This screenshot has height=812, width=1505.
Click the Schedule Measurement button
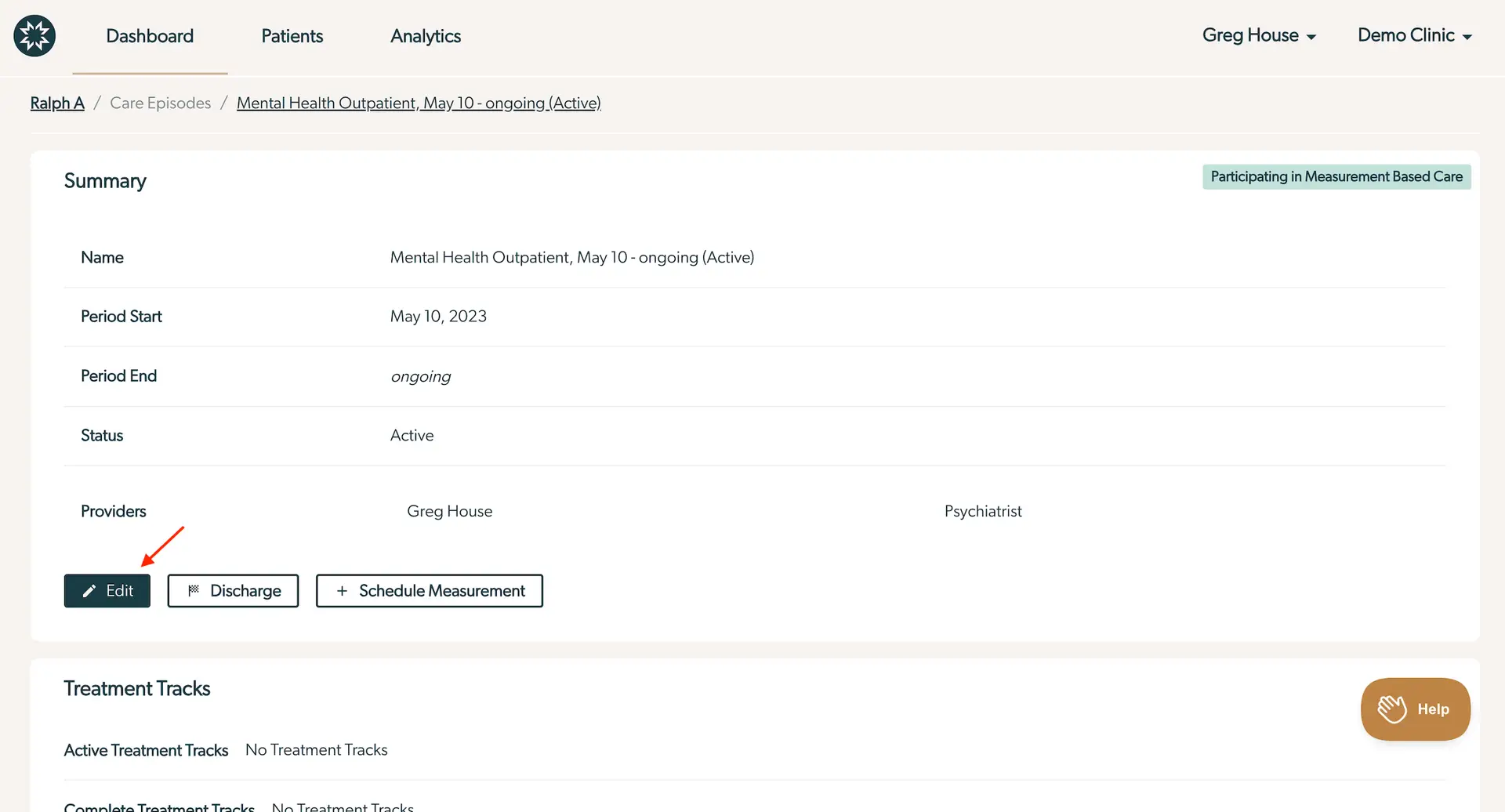429,591
